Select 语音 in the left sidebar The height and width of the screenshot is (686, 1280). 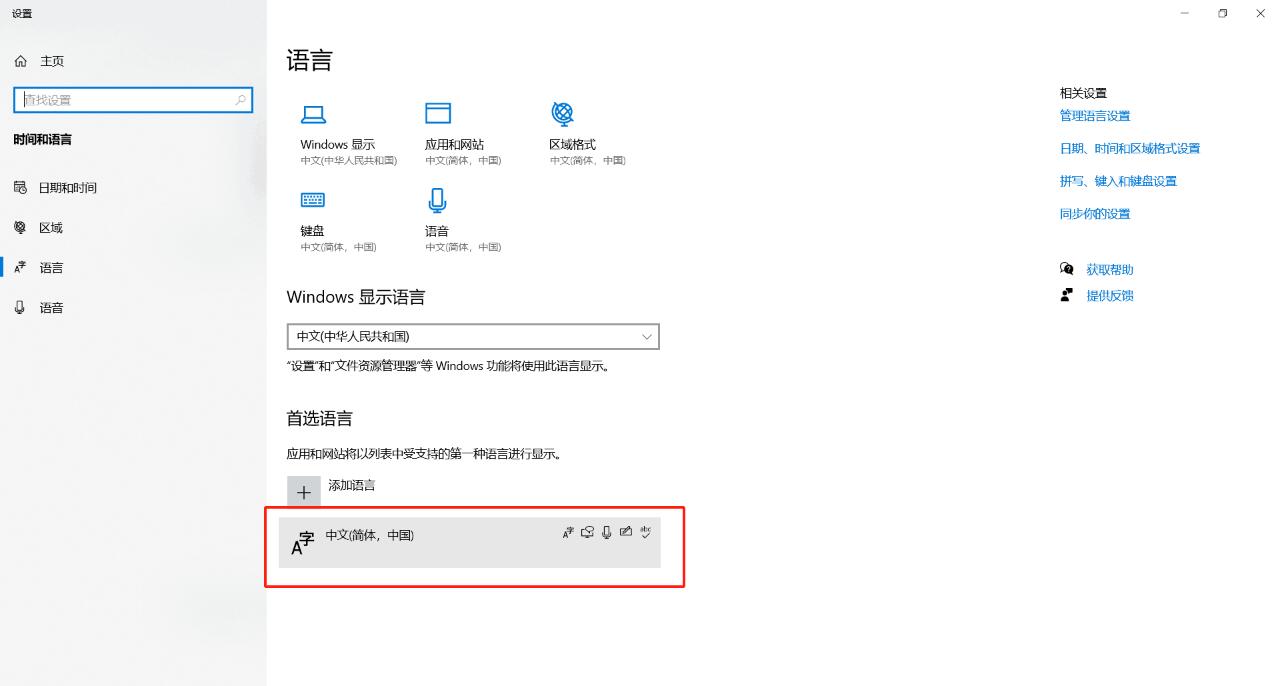pyautogui.click(x=51, y=308)
